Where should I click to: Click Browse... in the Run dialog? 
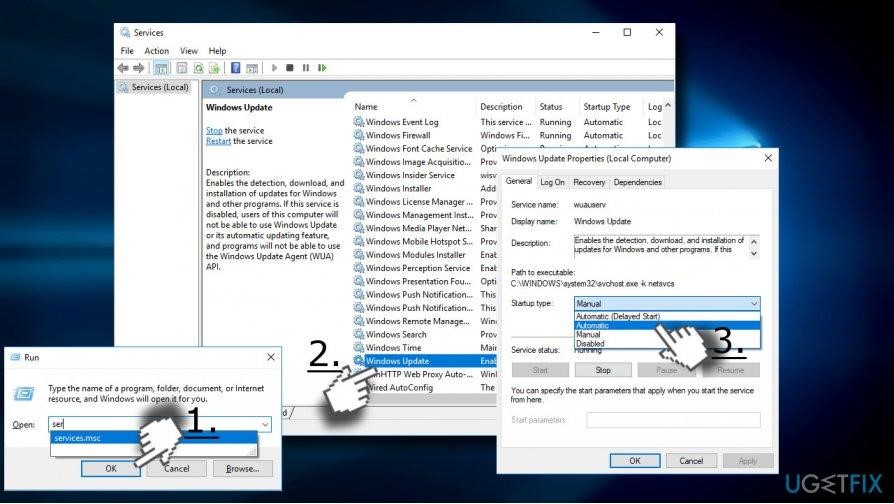tap(243, 468)
